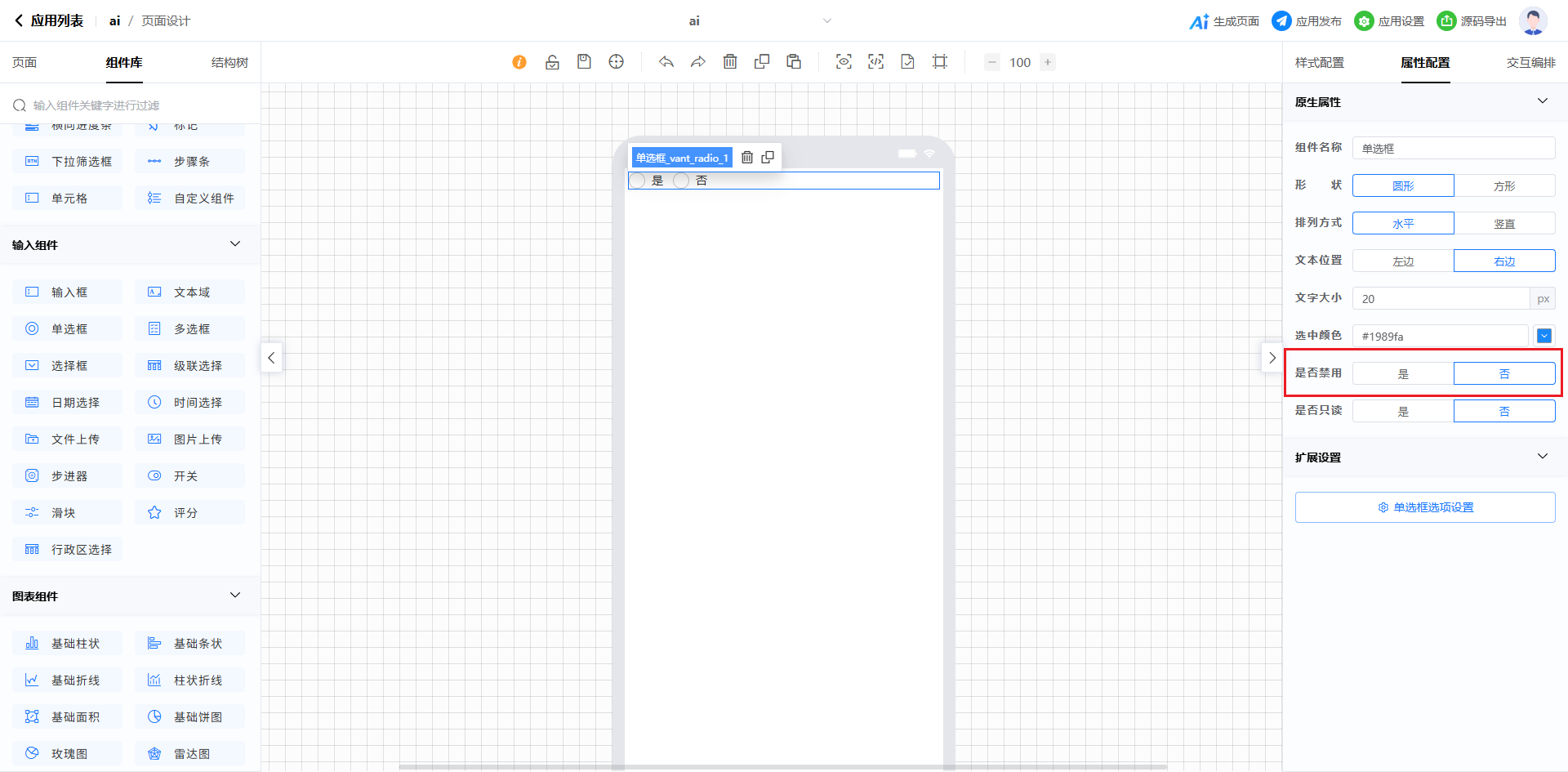The image size is (1568, 772).
Task: Set shape to 方形
Action: pos(1504,186)
